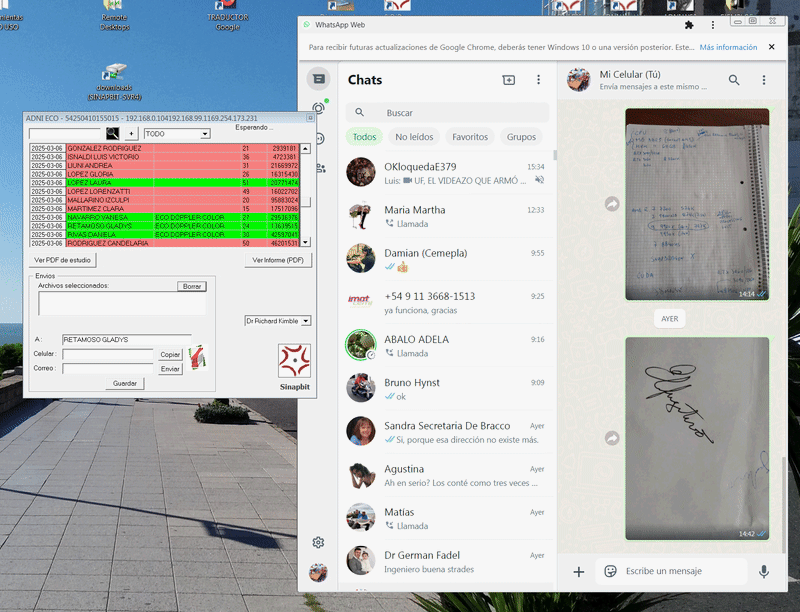800x612 pixels.
Task: Follow the Más información link
Action: coord(728,47)
